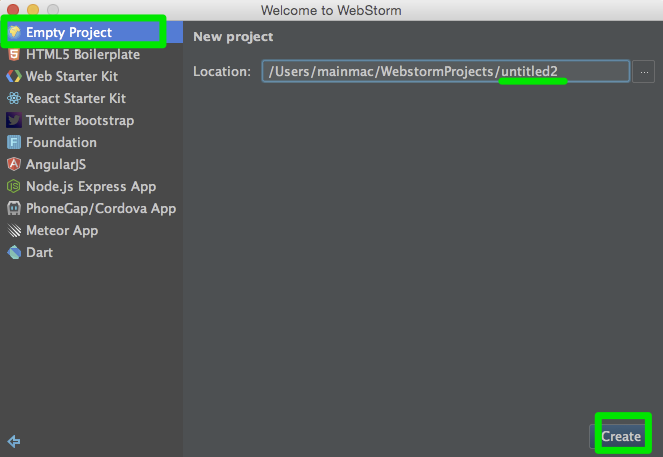The width and height of the screenshot is (663, 457).
Task: Select Node.js Express App template
Action: click(x=91, y=186)
